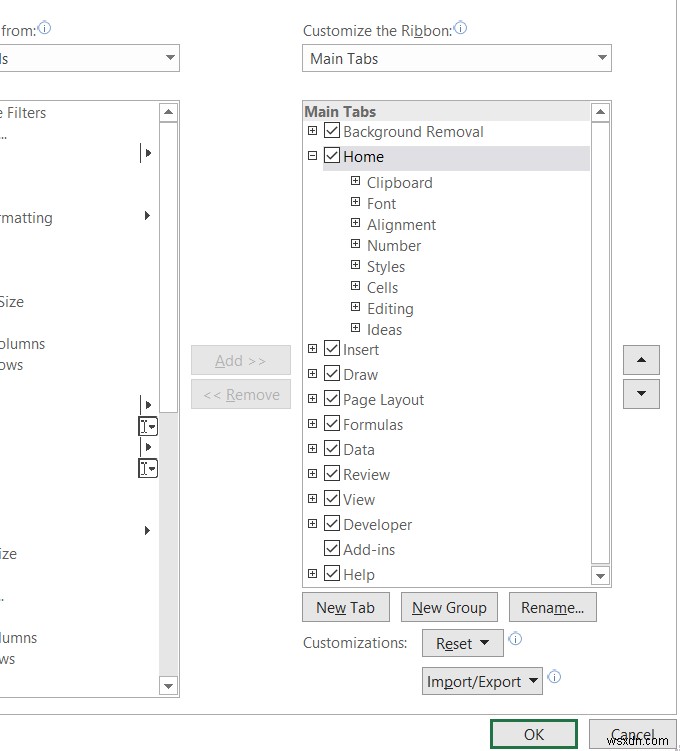The image size is (680, 751).
Task: Select the Add-ins tab label
Action: [369, 550]
